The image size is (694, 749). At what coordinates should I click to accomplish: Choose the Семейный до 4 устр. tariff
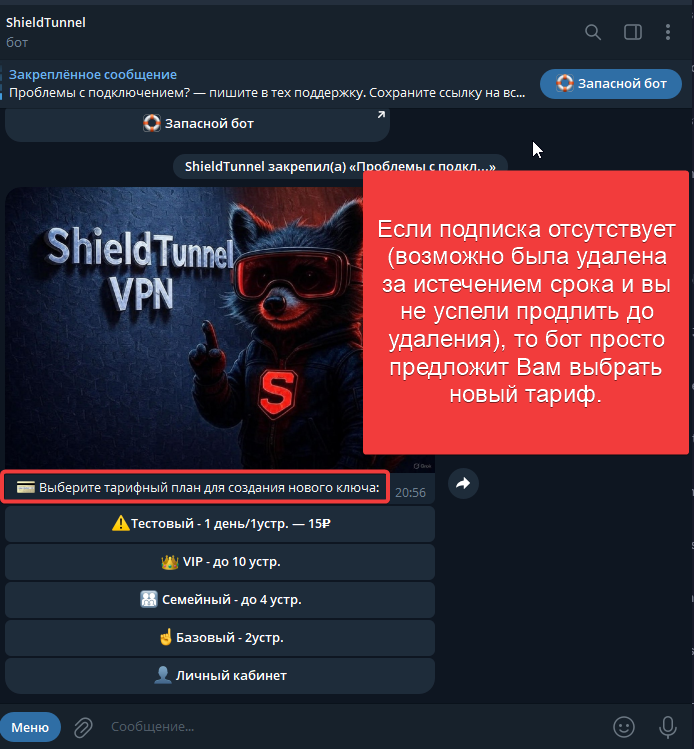220,599
